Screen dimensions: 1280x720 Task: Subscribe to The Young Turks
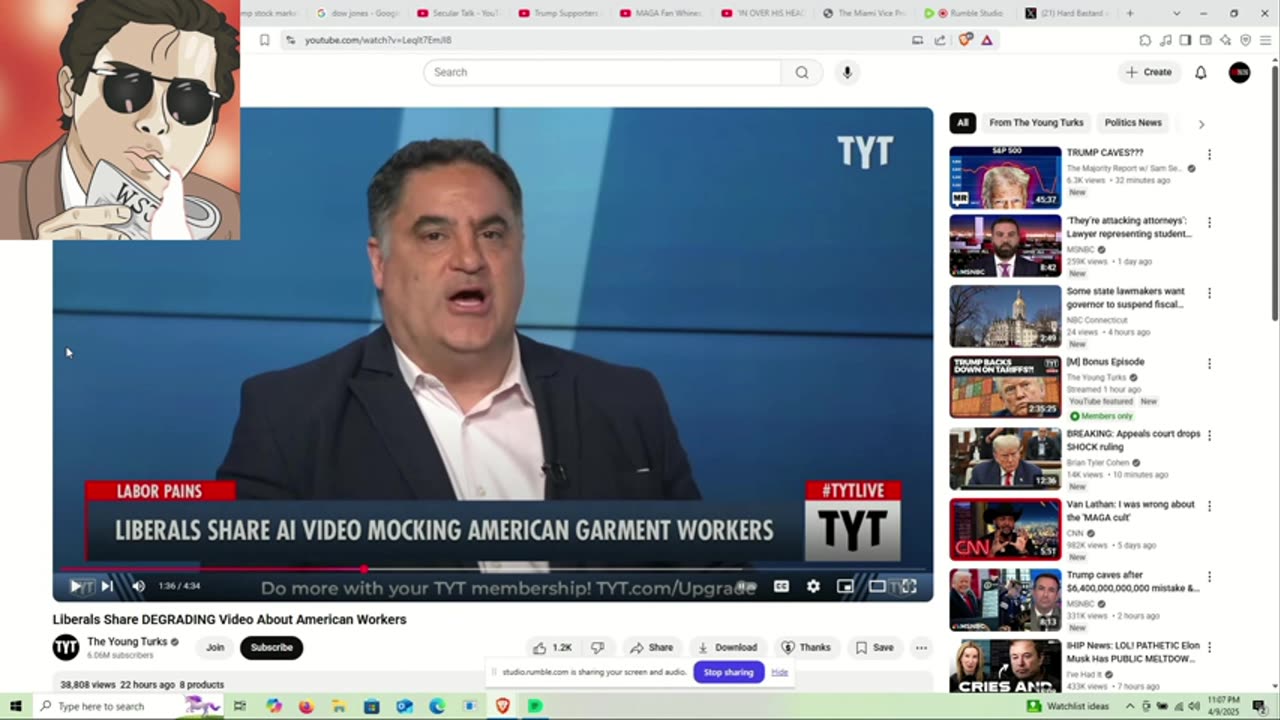click(x=271, y=648)
